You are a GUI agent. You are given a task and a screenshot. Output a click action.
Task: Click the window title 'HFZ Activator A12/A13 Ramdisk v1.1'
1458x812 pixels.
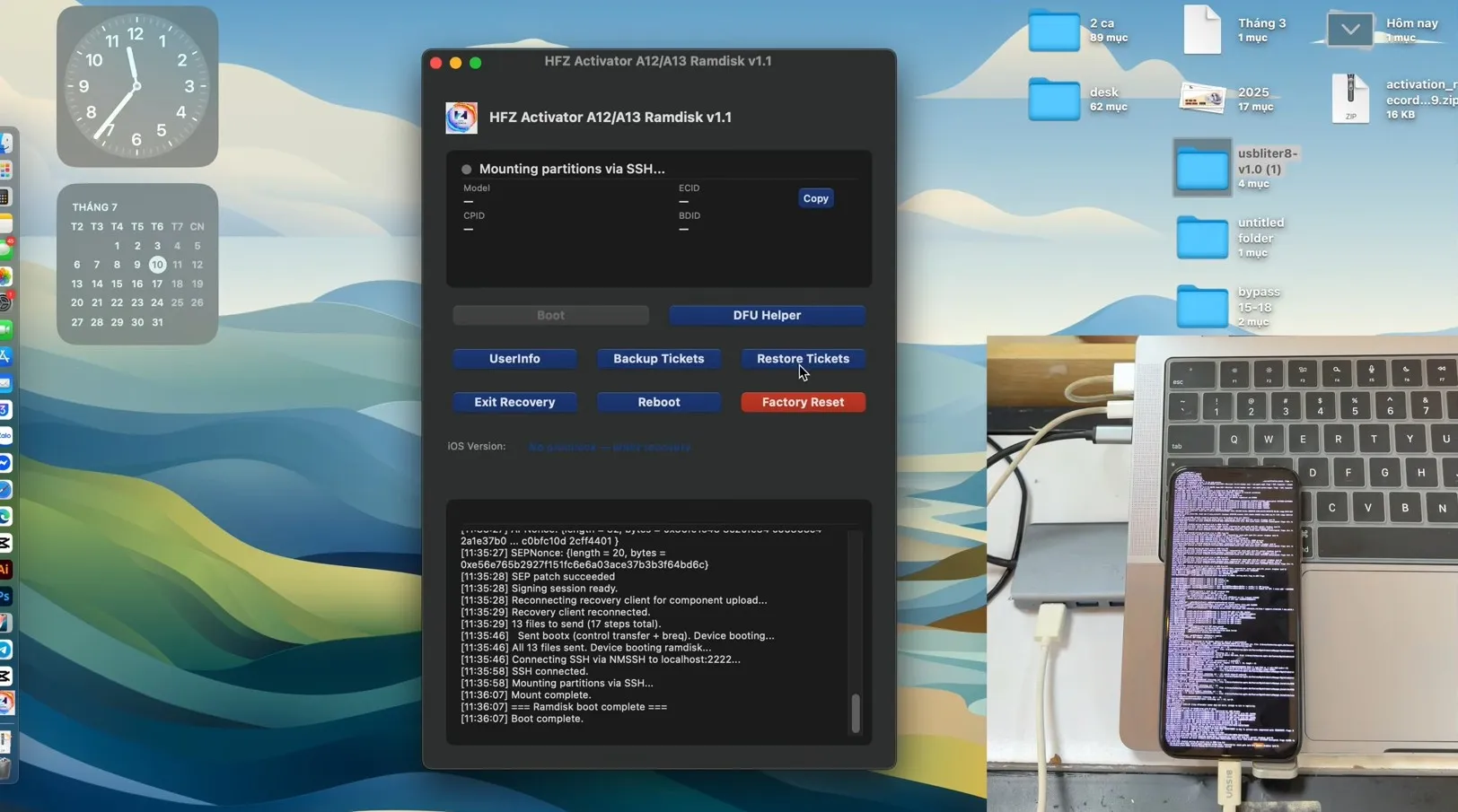[x=658, y=61]
